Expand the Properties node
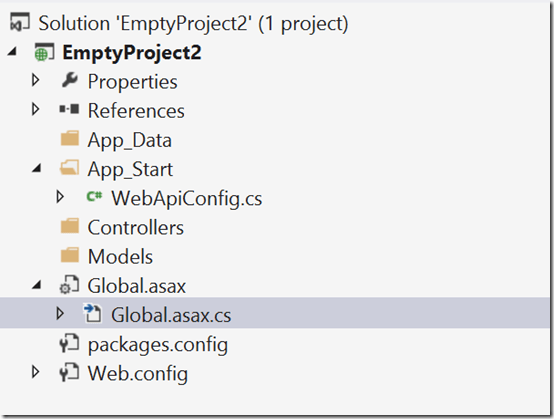Image resolution: width=554 pixels, height=419 pixels. 35,80
